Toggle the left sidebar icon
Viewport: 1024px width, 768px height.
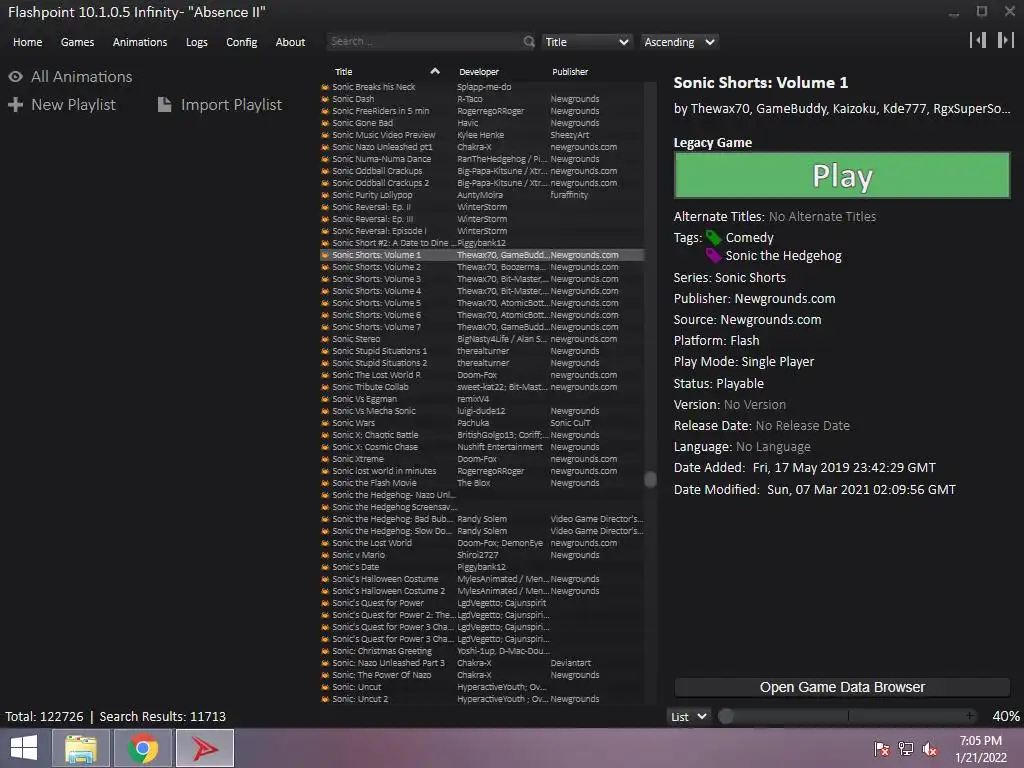(978, 40)
